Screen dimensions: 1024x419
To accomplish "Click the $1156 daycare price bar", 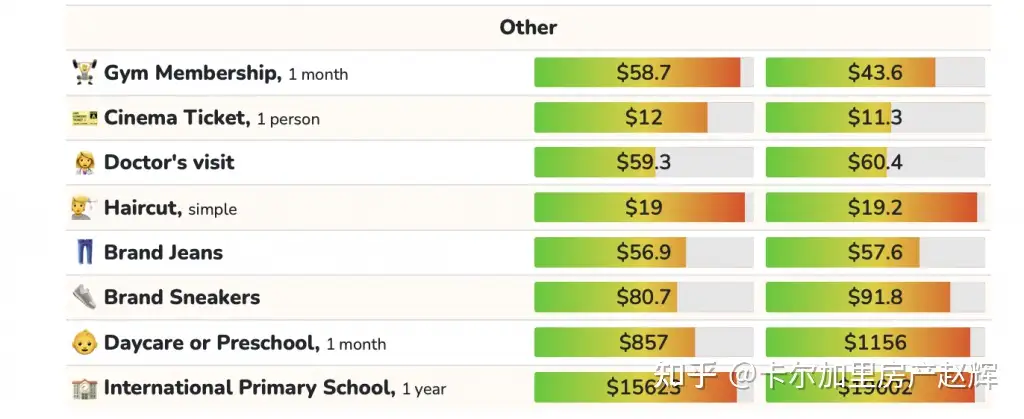I will pos(874,343).
